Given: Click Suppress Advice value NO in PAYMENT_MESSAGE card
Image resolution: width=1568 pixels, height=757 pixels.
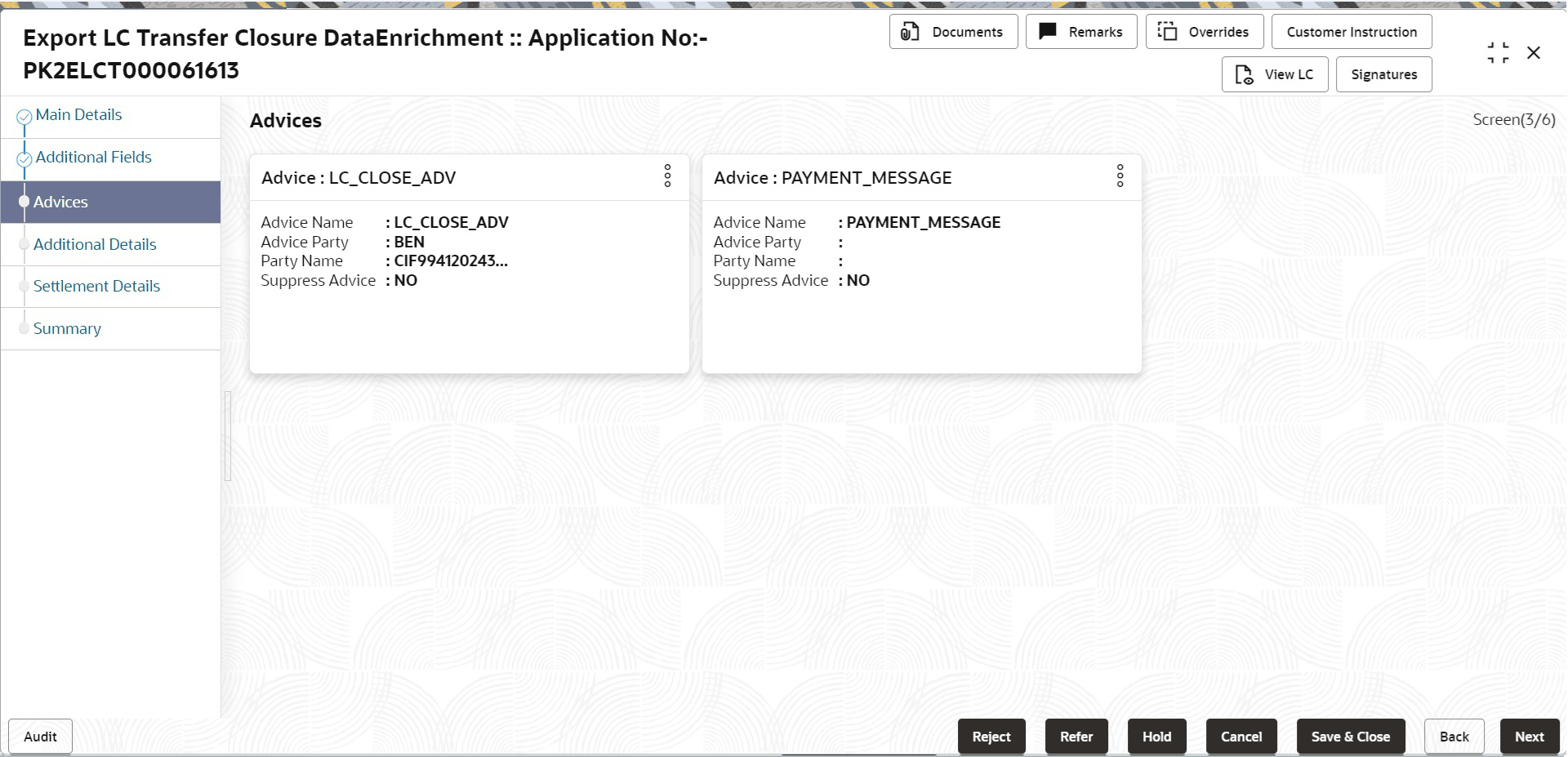Looking at the screenshot, I should pyautogui.click(x=858, y=281).
